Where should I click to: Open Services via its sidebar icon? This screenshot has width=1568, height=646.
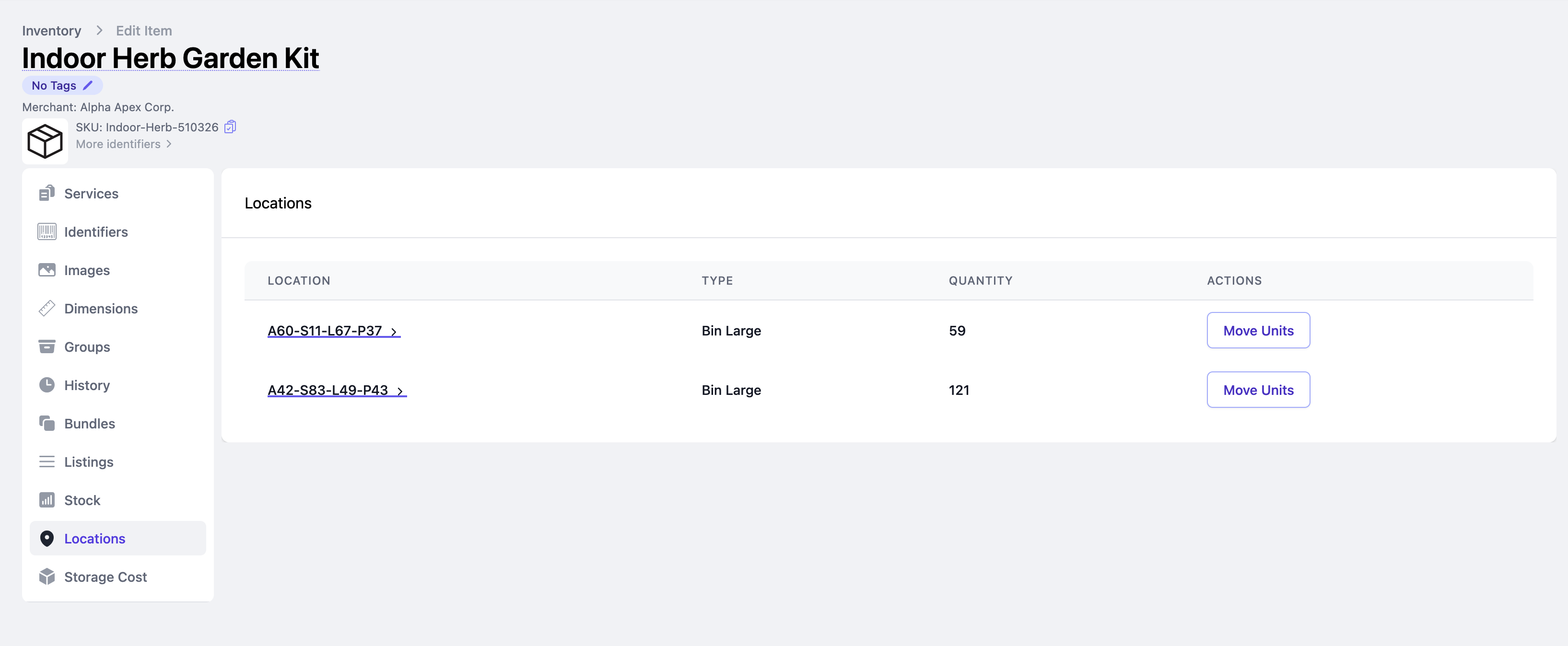point(47,194)
